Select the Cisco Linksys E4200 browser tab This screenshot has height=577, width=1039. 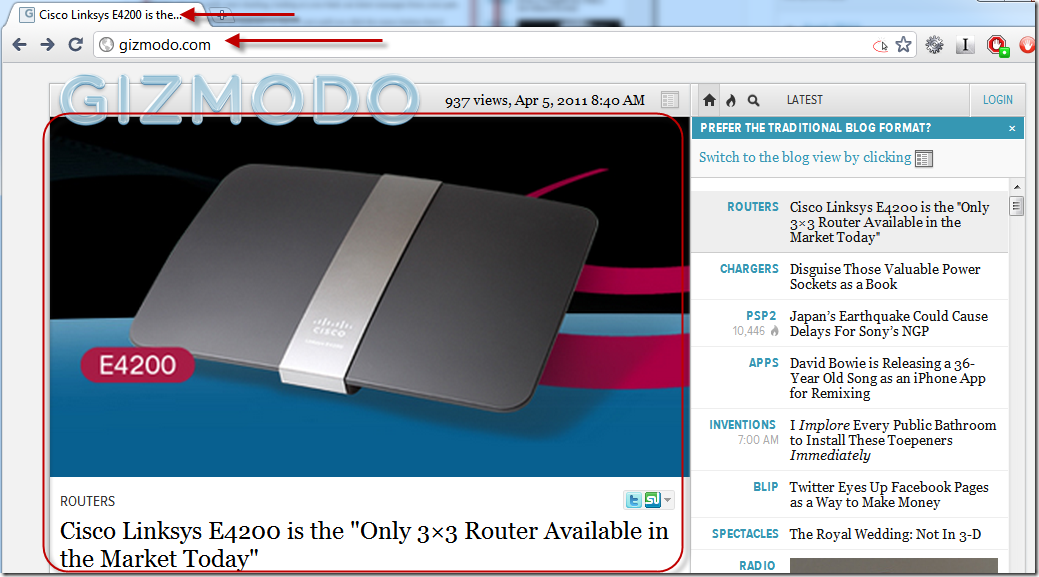tap(109, 15)
